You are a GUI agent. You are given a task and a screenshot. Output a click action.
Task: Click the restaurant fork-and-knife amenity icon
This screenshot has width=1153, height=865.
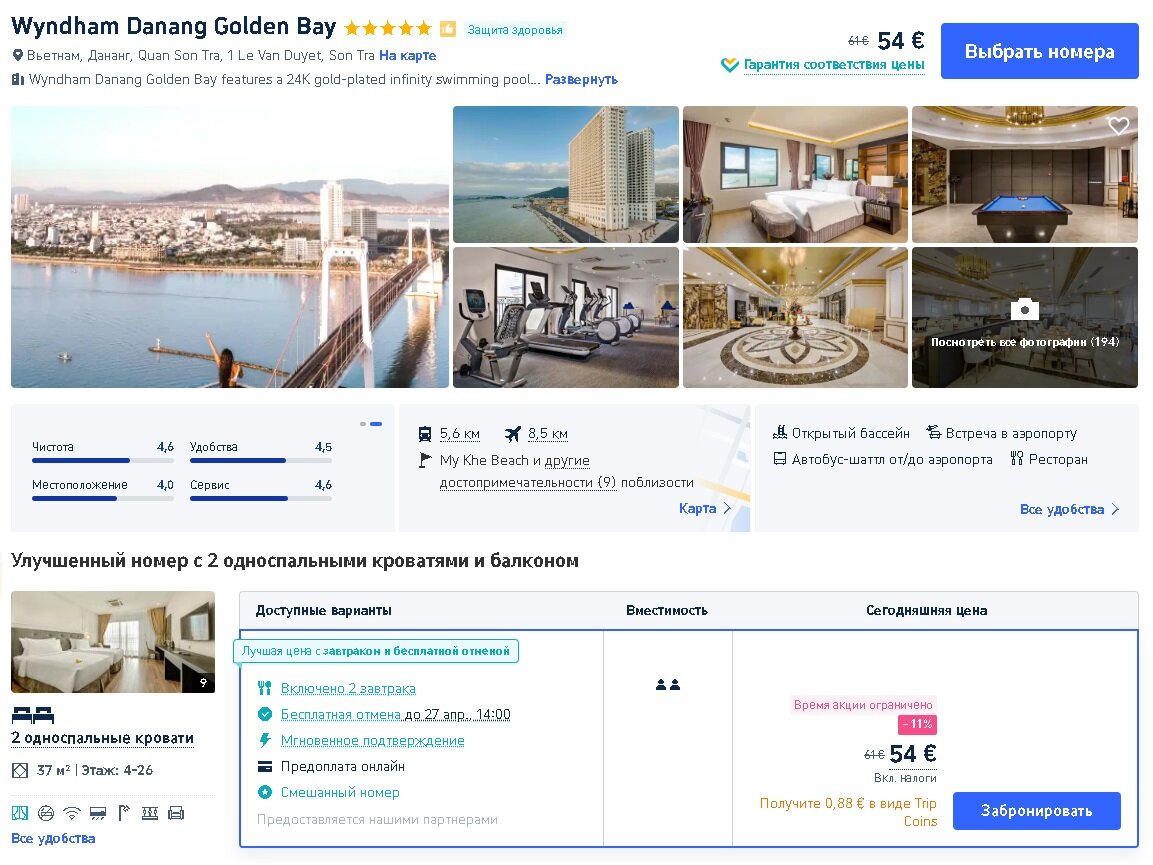click(x=1017, y=459)
